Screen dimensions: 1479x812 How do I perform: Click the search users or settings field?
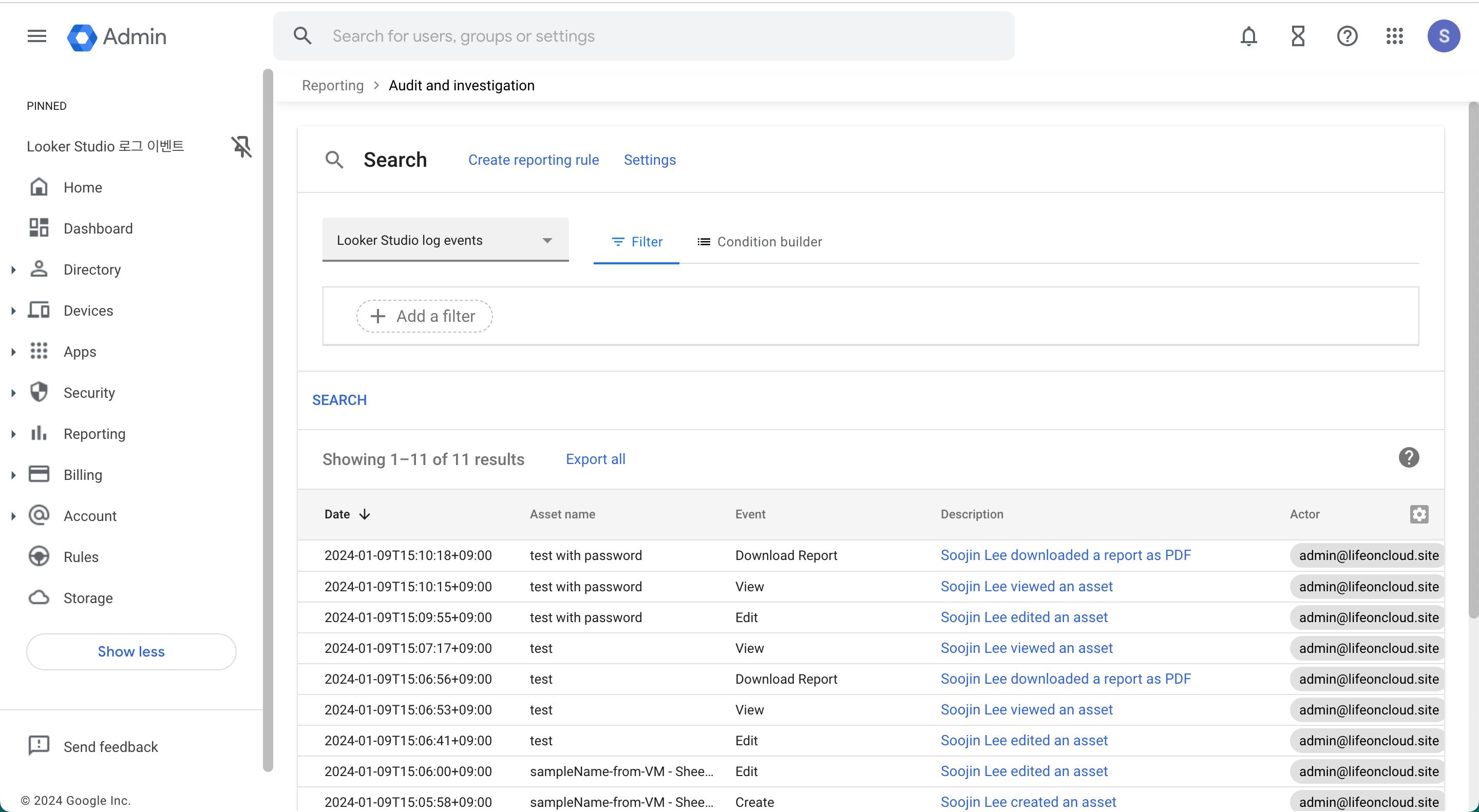pyautogui.click(x=643, y=36)
